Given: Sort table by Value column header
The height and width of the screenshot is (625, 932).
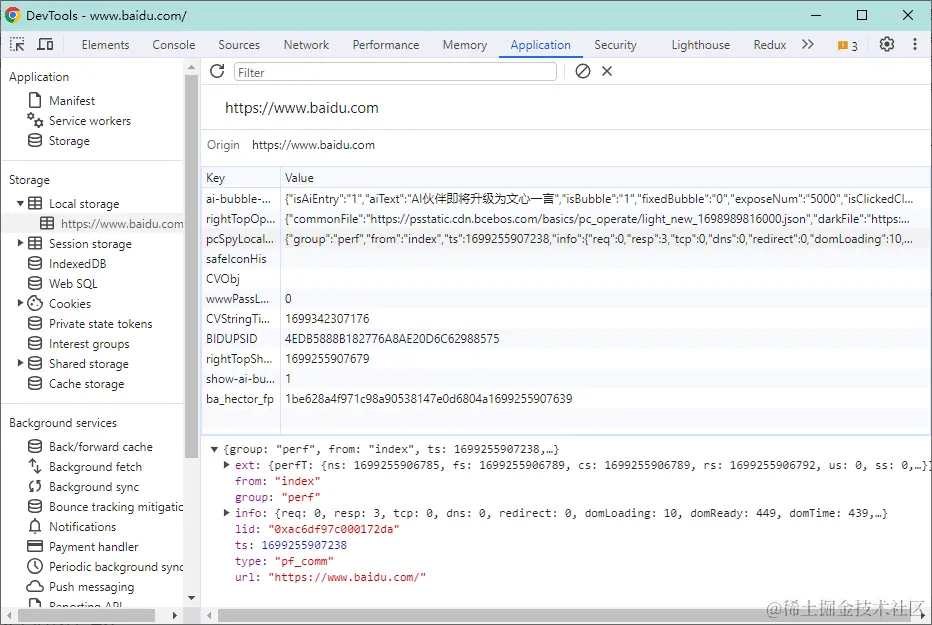Looking at the screenshot, I should (606, 178).
